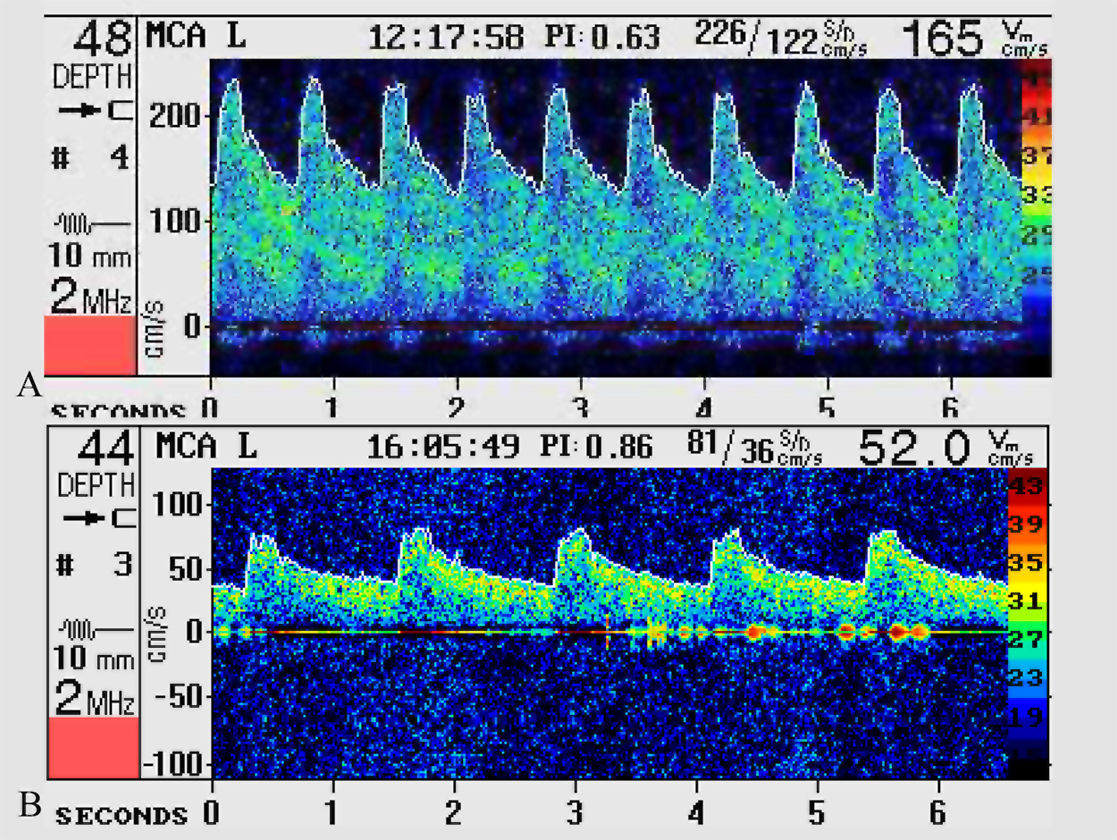This screenshot has width=1117, height=840.
Task: Click the 12:17:58 timestamp
Action: (446, 39)
